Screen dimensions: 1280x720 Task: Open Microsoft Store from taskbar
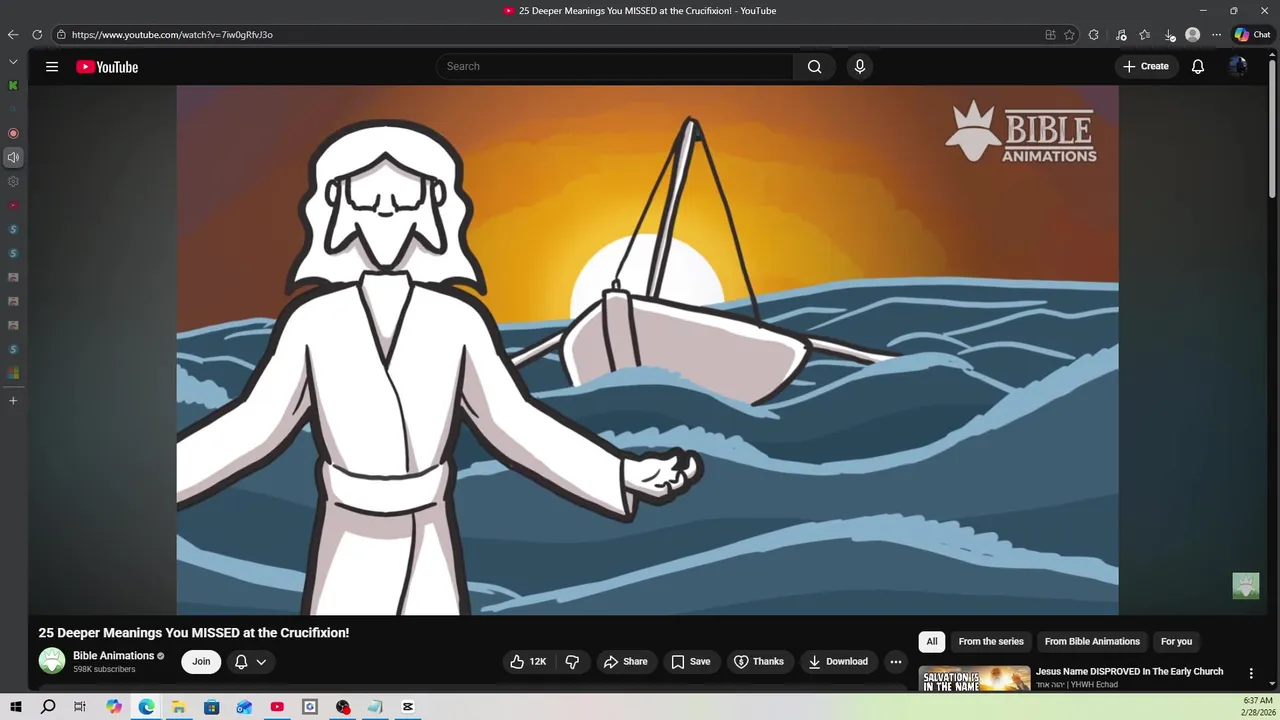pyautogui.click(x=212, y=707)
